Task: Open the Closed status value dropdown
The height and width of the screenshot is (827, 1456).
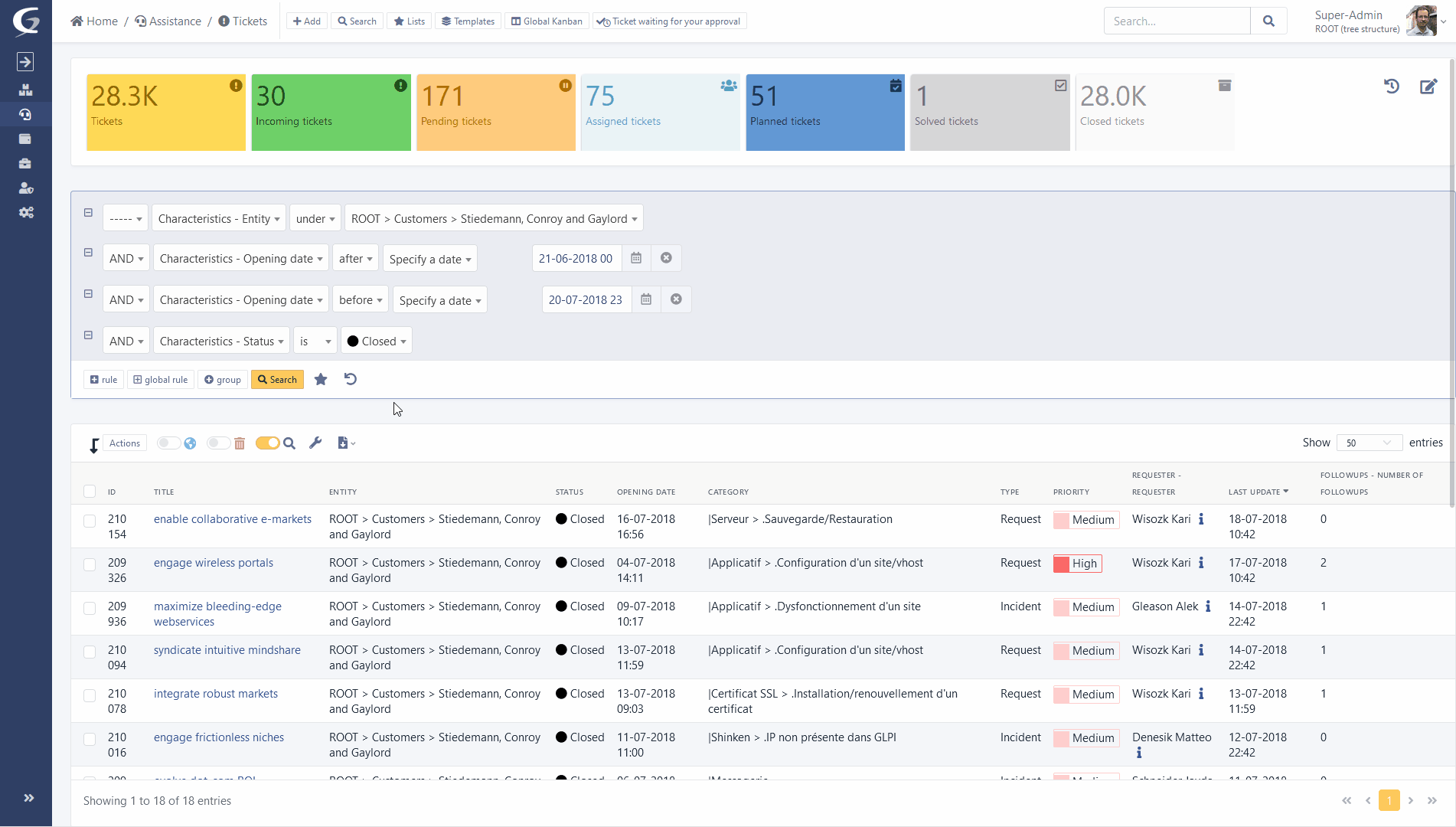Action: (376, 341)
